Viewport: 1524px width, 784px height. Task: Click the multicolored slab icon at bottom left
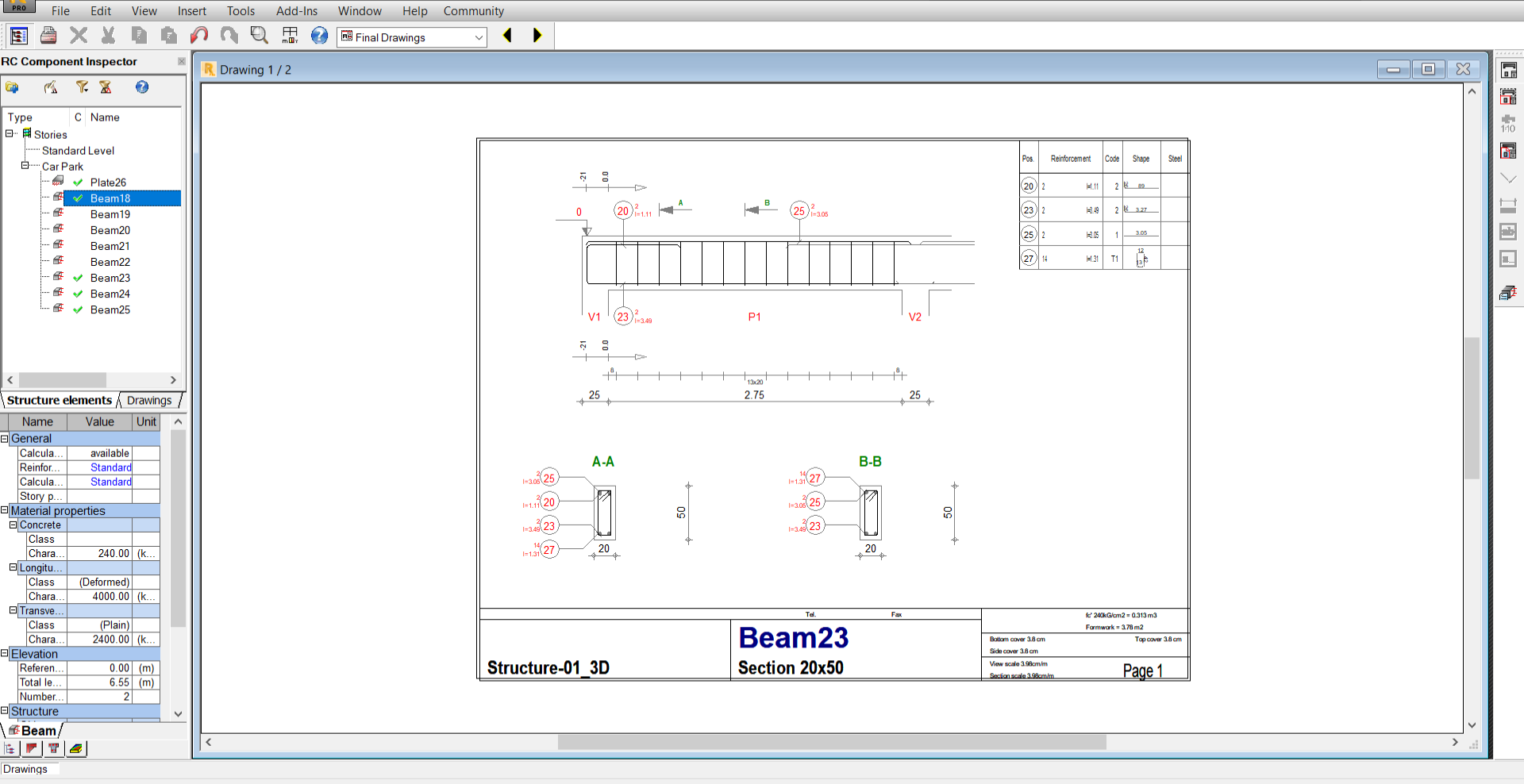click(x=76, y=748)
